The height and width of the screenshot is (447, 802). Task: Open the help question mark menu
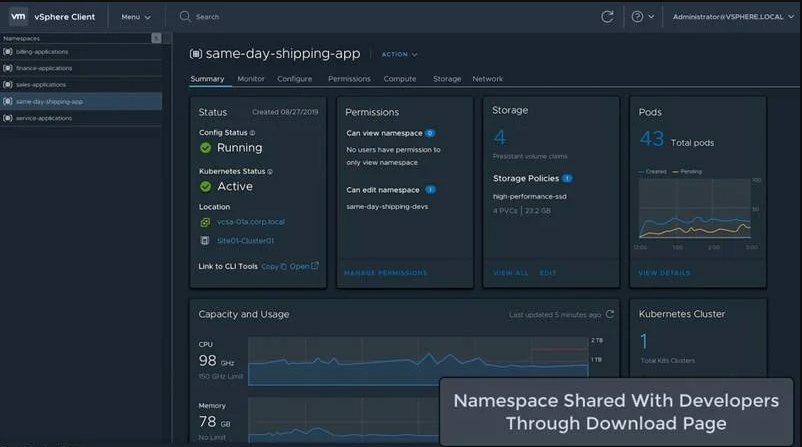click(x=642, y=17)
